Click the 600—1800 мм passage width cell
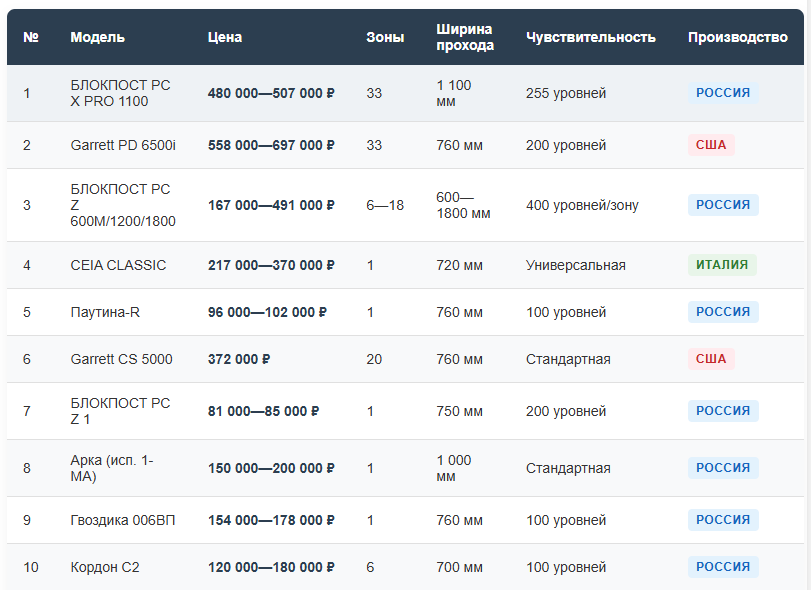 (463, 205)
